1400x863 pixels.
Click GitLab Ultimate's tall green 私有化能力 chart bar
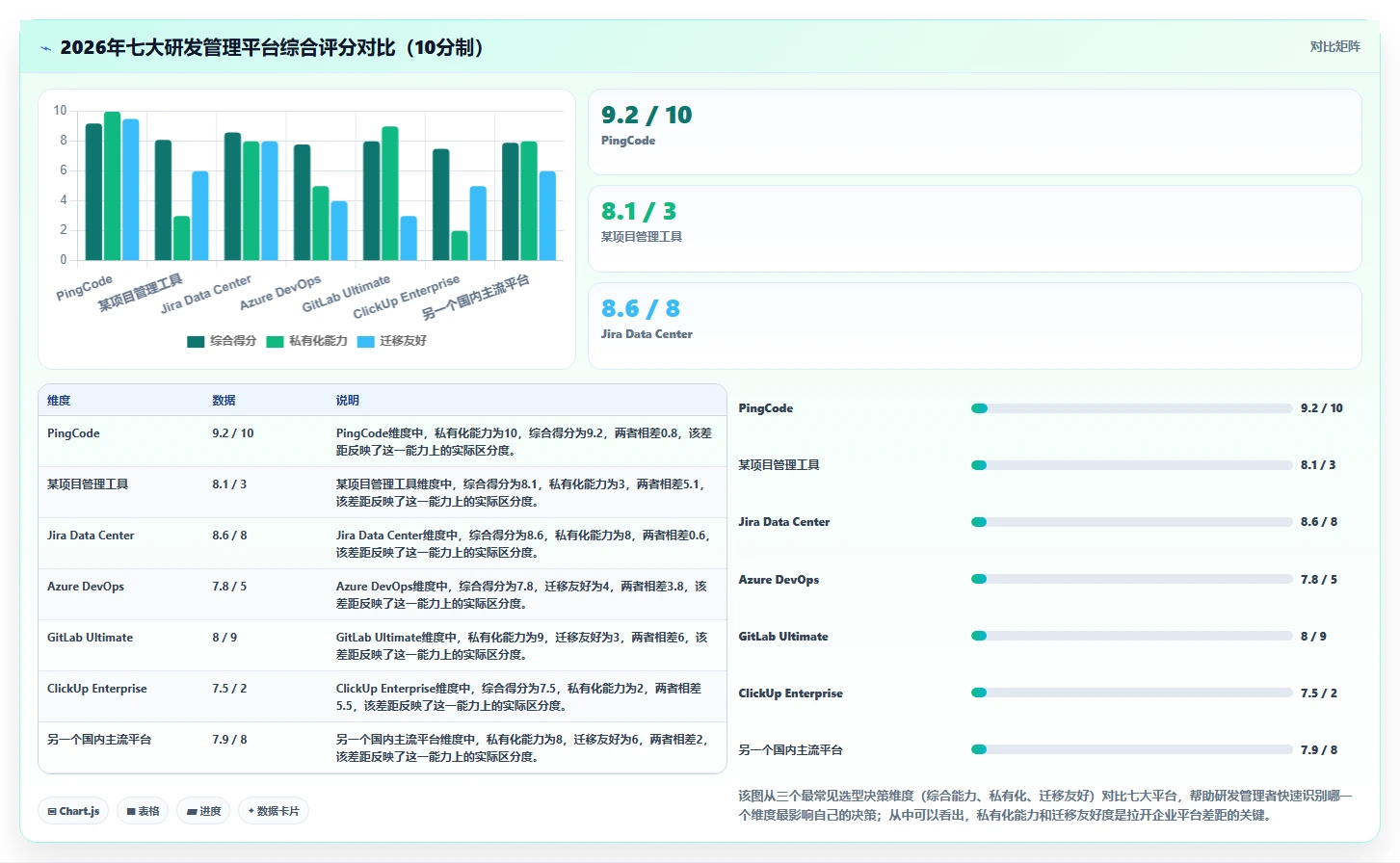coord(390,194)
